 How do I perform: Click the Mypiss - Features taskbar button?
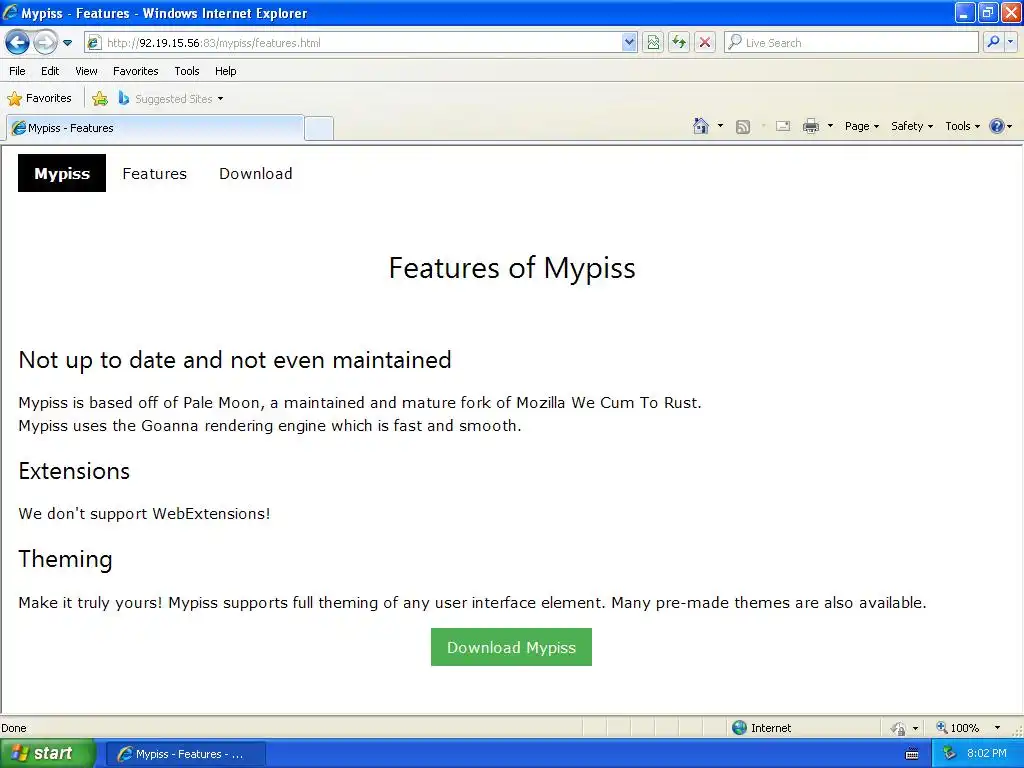click(185, 754)
